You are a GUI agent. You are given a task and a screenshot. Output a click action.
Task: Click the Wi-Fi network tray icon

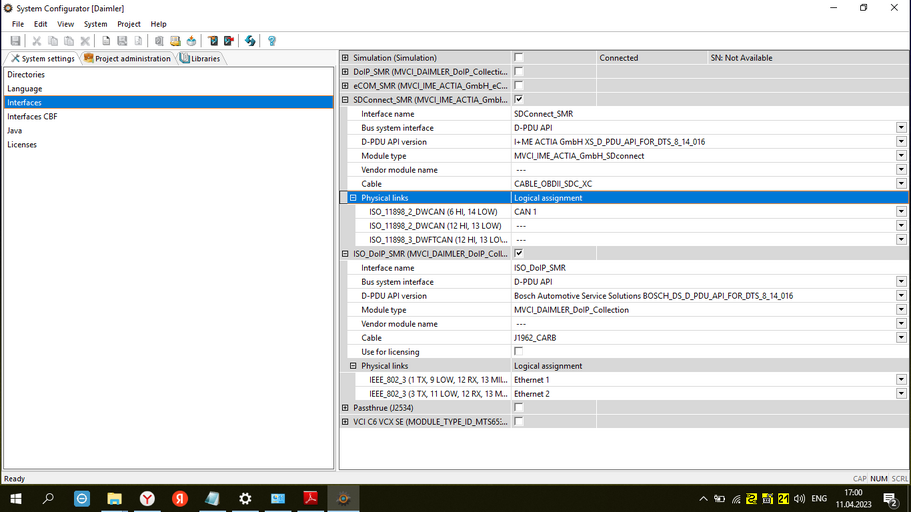click(x=736, y=499)
